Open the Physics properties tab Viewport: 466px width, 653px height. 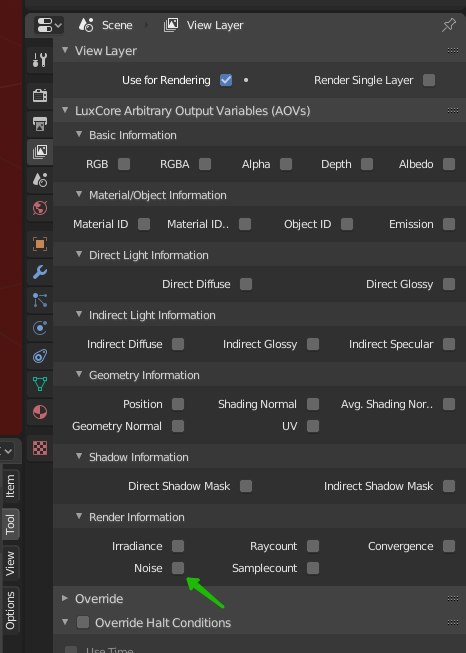(x=40, y=328)
